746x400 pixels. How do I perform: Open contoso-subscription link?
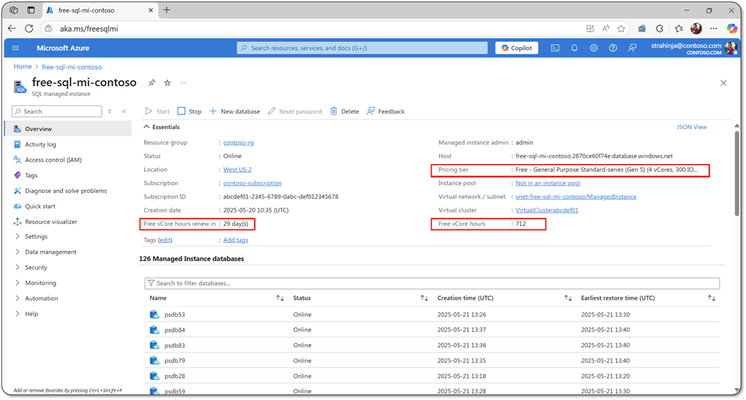(x=252, y=183)
